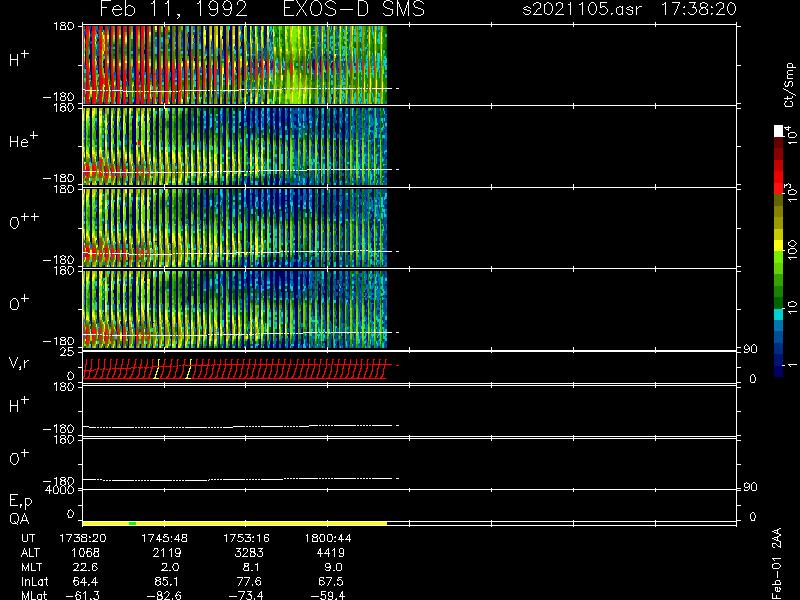Click the second yellow marker in the V,r panel
The height and width of the screenshot is (600, 800).
click(x=188, y=369)
